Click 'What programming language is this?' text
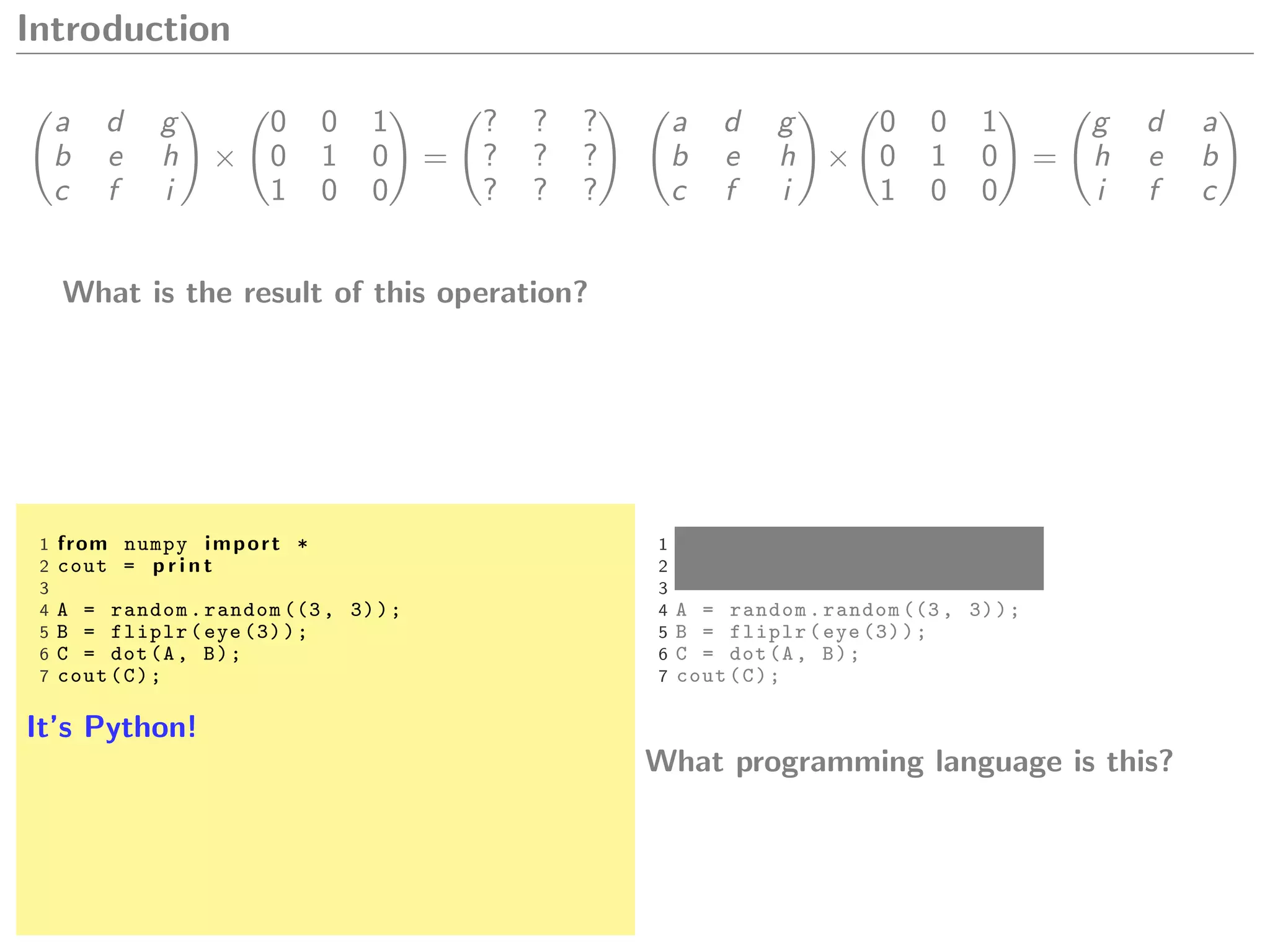The width and height of the screenshot is (1270, 952). (909, 761)
